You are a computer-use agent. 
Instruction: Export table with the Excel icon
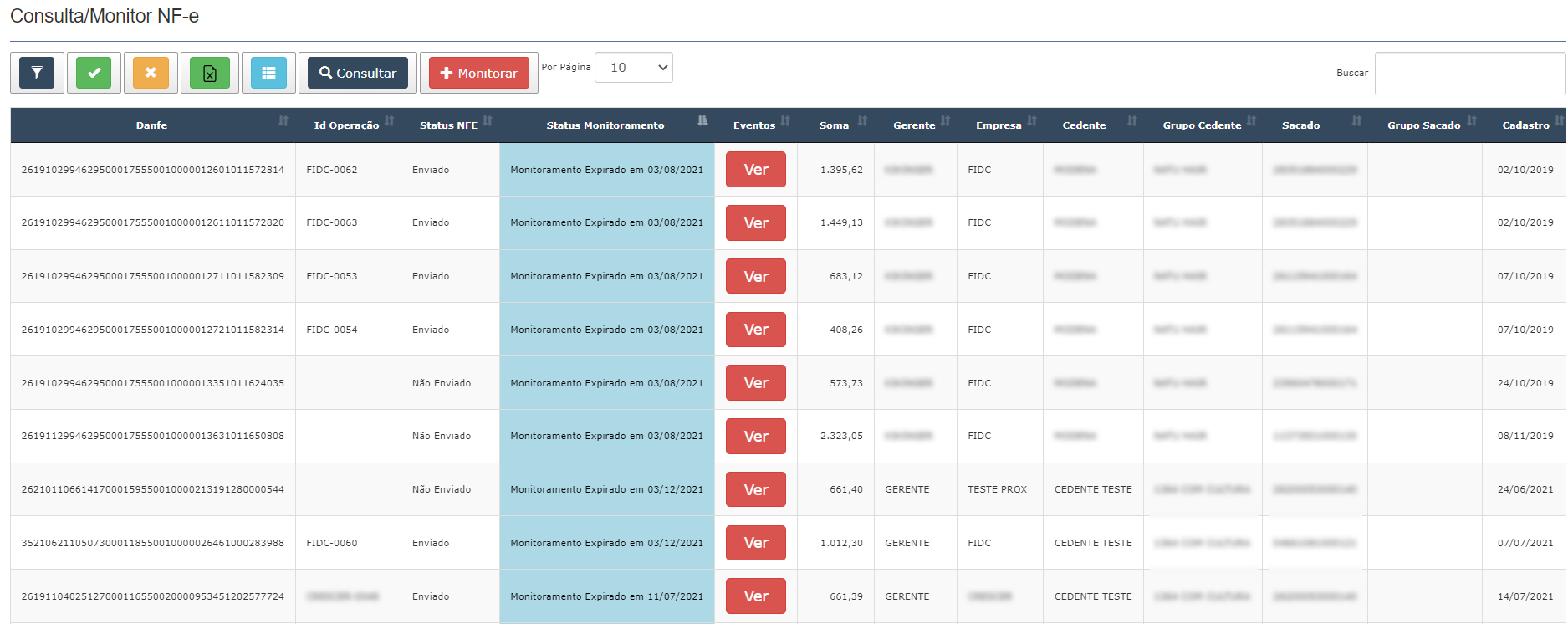(x=209, y=73)
